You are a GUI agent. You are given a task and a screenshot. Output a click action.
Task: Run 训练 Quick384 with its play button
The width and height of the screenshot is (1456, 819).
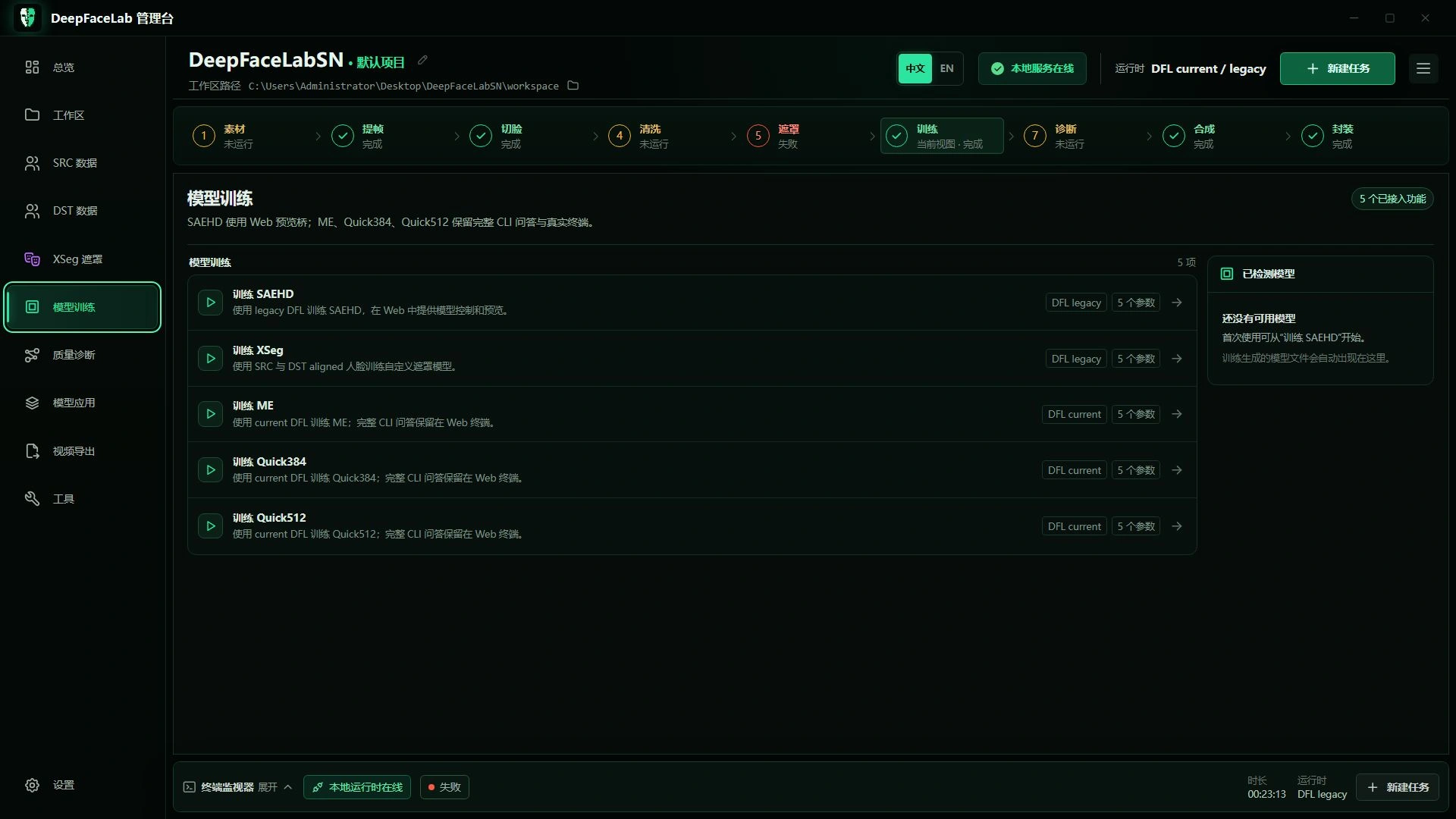(210, 470)
